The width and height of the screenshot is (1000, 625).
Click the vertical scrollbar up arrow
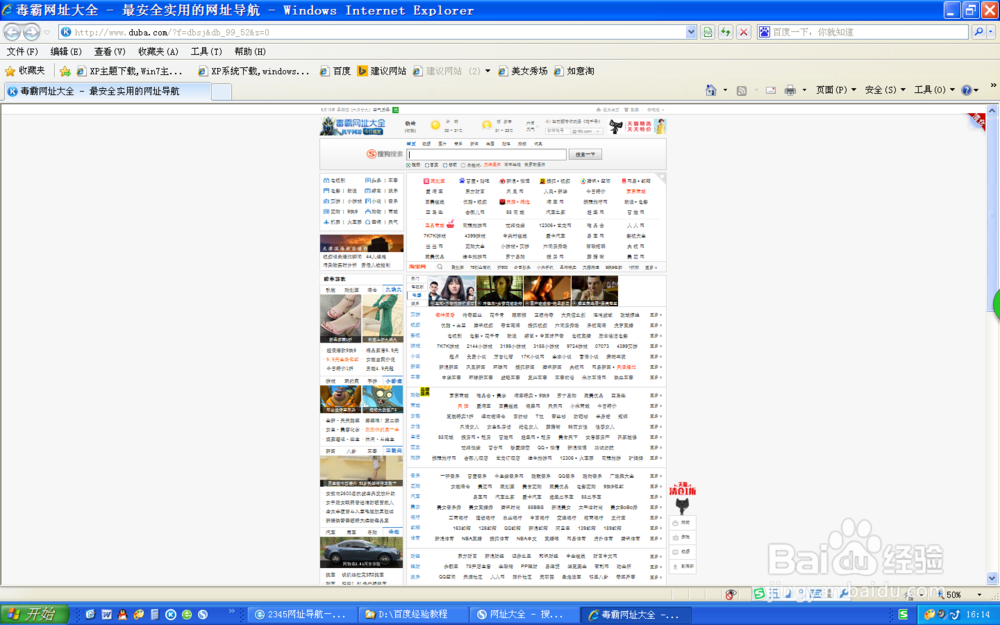tap(992, 110)
